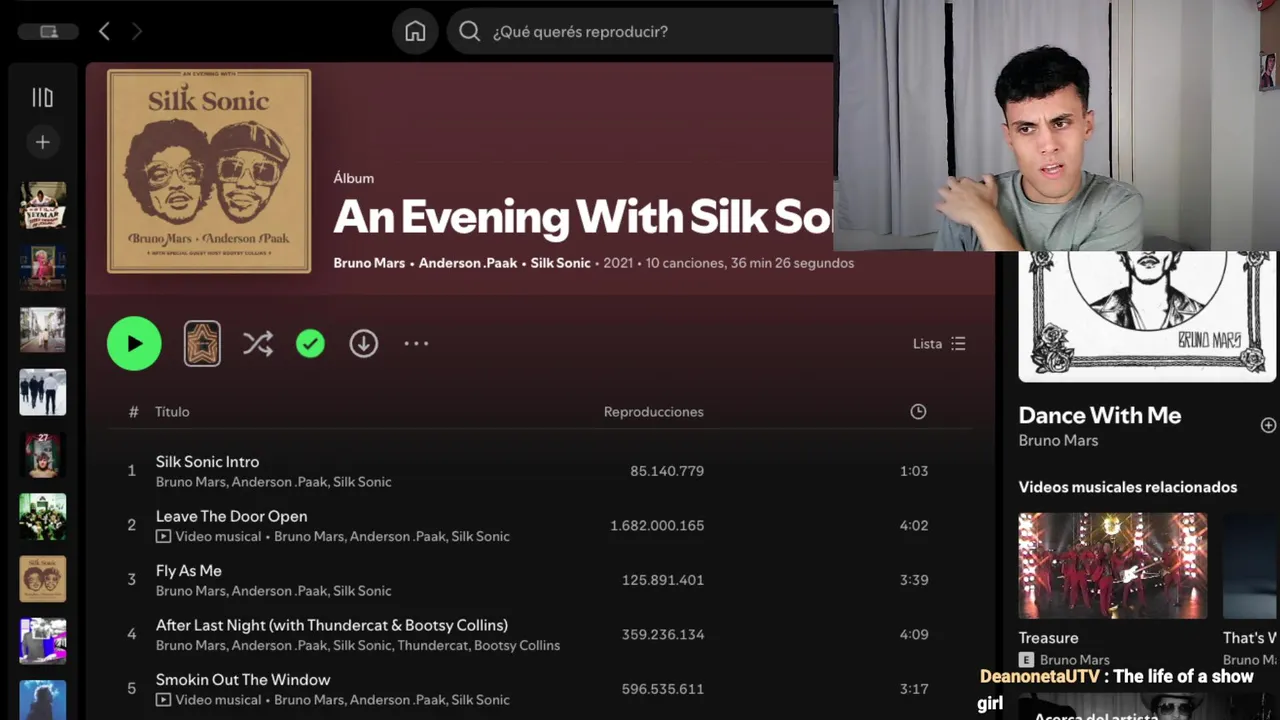Open the green crowd cover in the sidebar

coord(42,517)
